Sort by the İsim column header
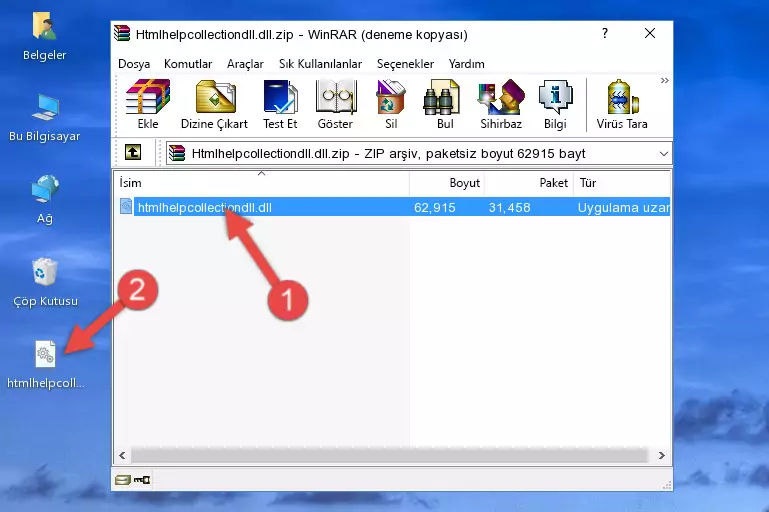Image resolution: width=769 pixels, height=512 pixels. (x=262, y=183)
